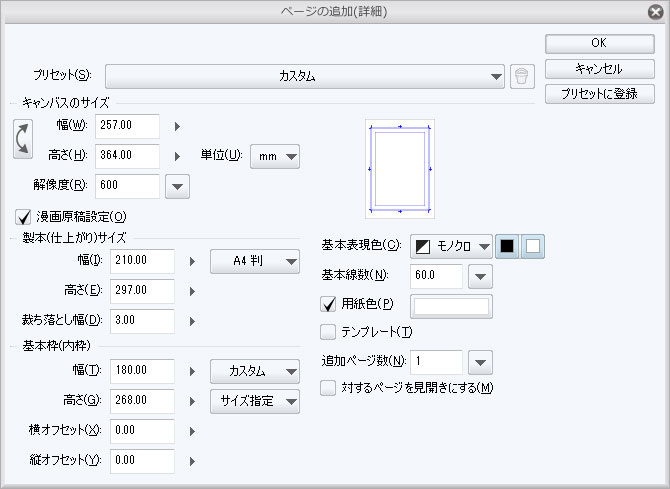This screenshot has width=670, height=489.
Task: Show slider arrow for frame 幅(T)
Action: [x=192, y=371]
